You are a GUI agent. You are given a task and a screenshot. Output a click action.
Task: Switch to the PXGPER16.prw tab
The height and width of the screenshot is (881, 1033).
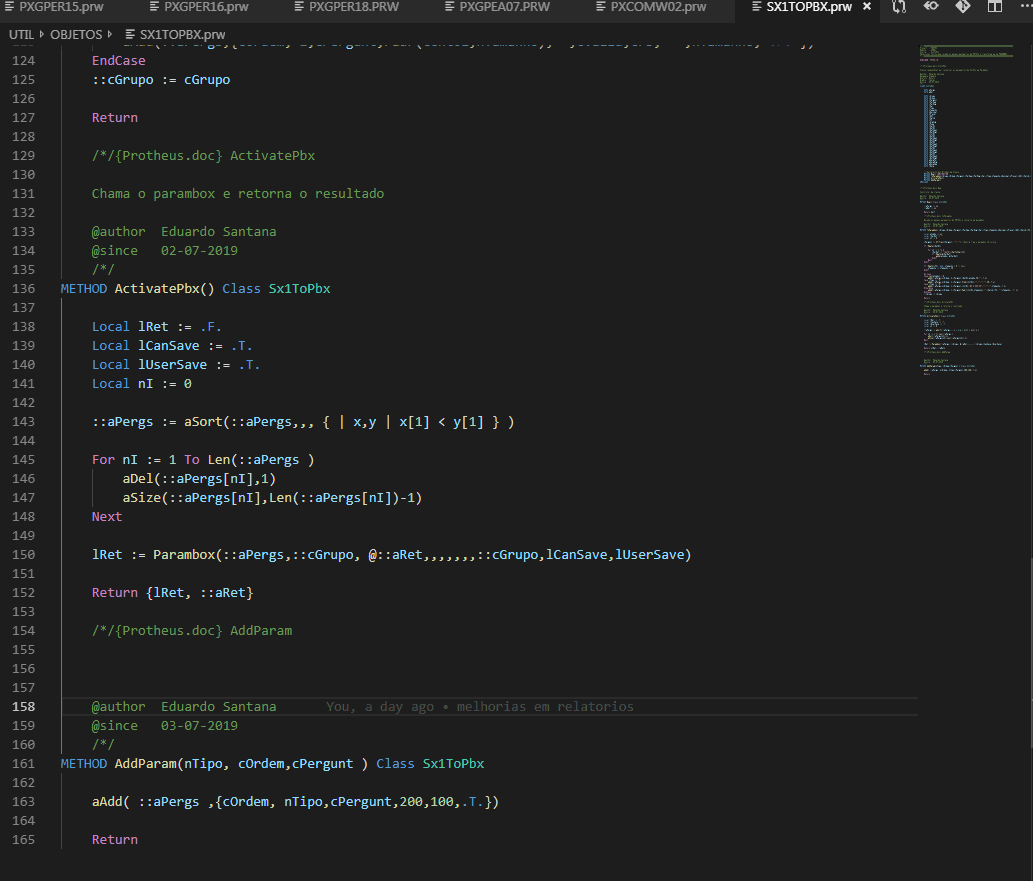pos(205,8)
